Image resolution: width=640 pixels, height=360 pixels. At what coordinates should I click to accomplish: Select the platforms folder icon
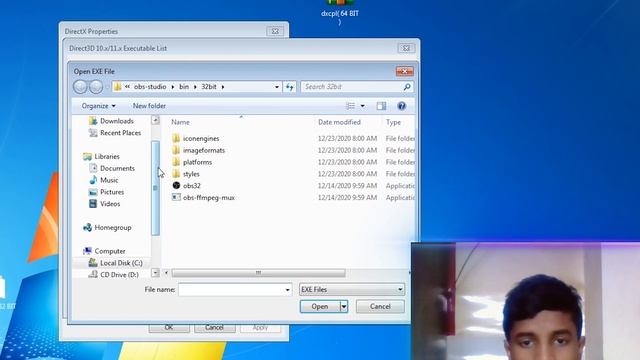[x=176, y=162]
